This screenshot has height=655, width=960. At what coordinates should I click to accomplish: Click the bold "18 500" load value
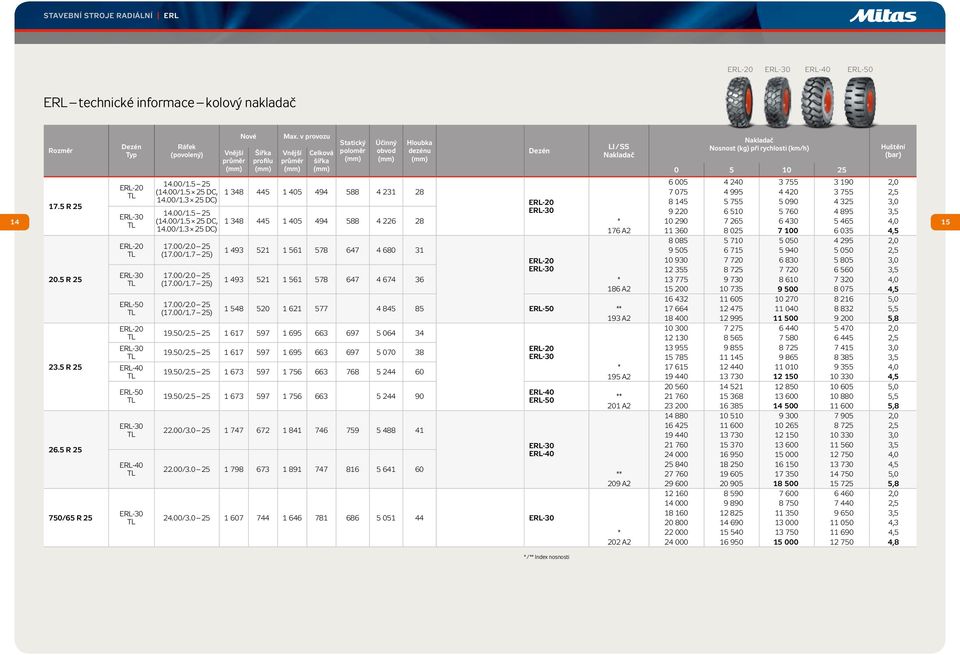786,484
